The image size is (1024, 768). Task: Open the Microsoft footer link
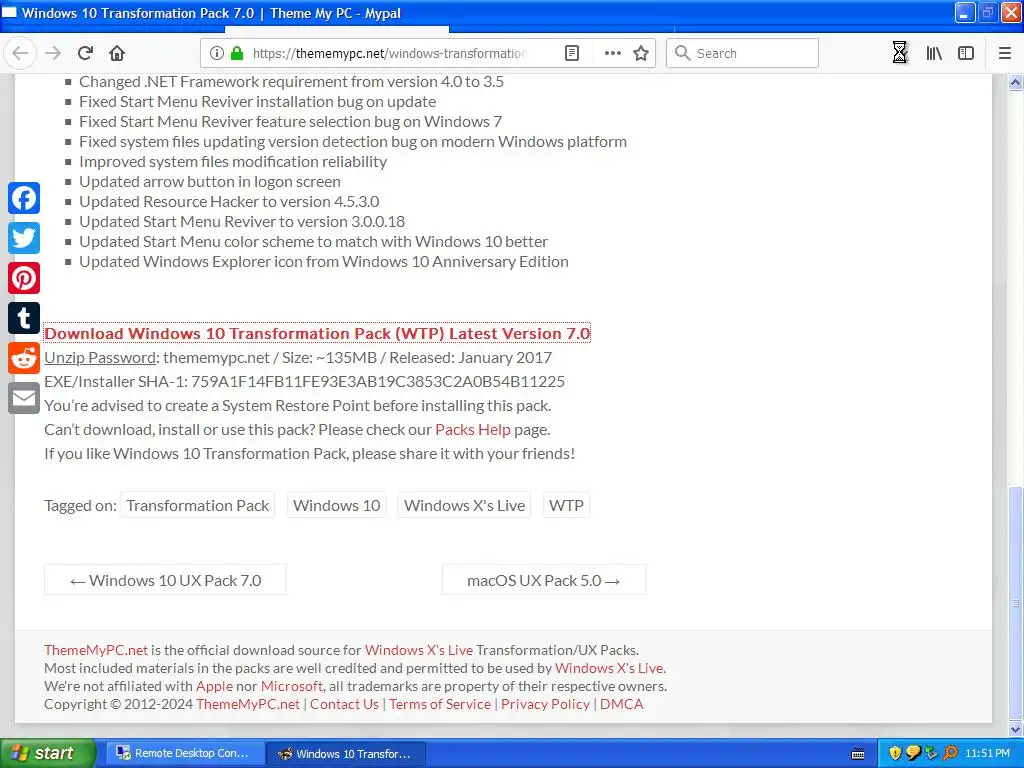291,686
